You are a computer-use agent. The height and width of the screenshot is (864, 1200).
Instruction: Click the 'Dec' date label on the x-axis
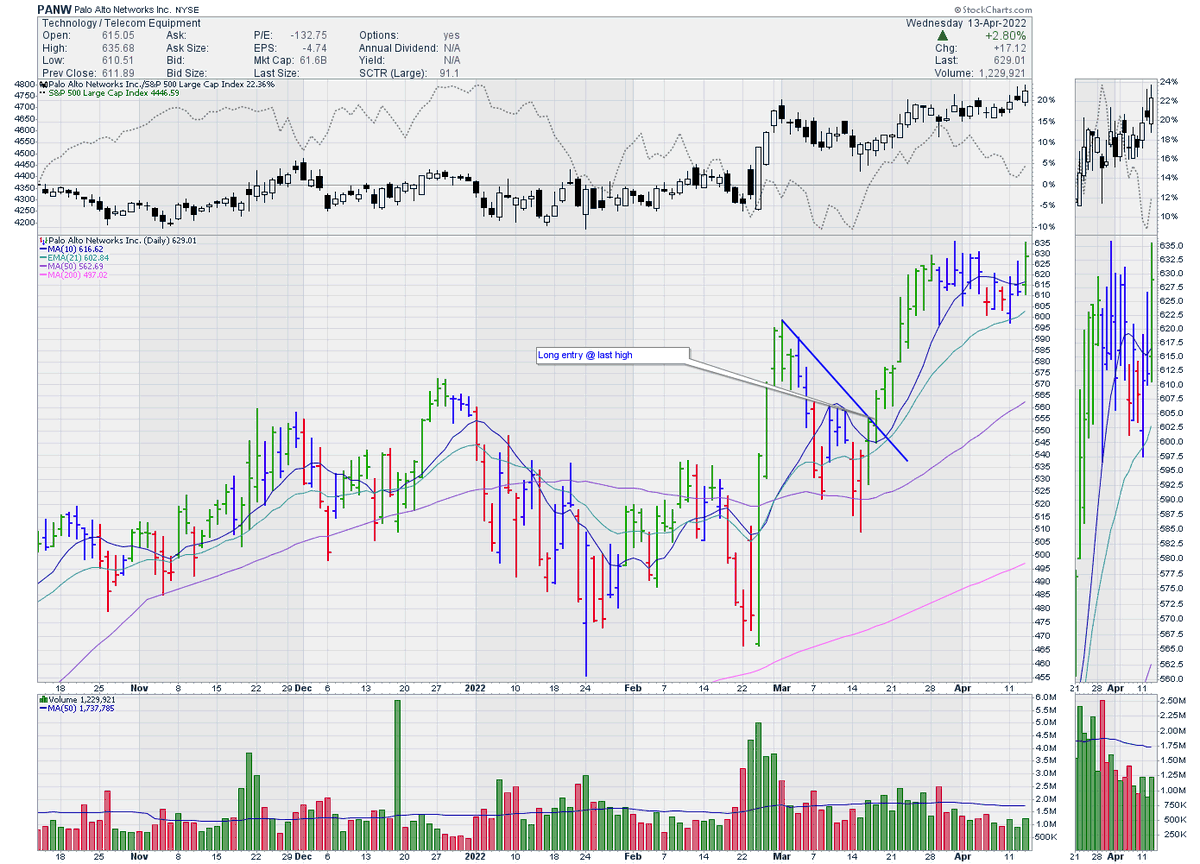304,690
